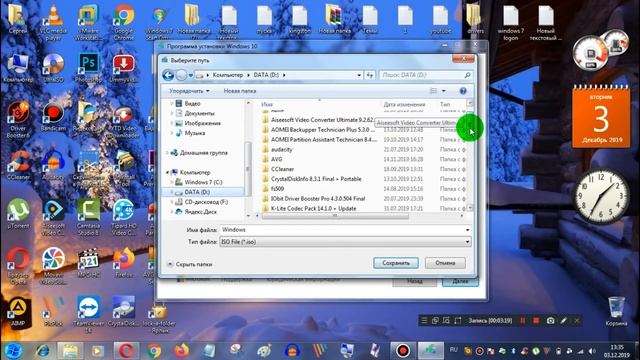Viewport: 640px width, 360px height.
Task: Open view options dropdown arrow
Action: click(x=444, y=91)
